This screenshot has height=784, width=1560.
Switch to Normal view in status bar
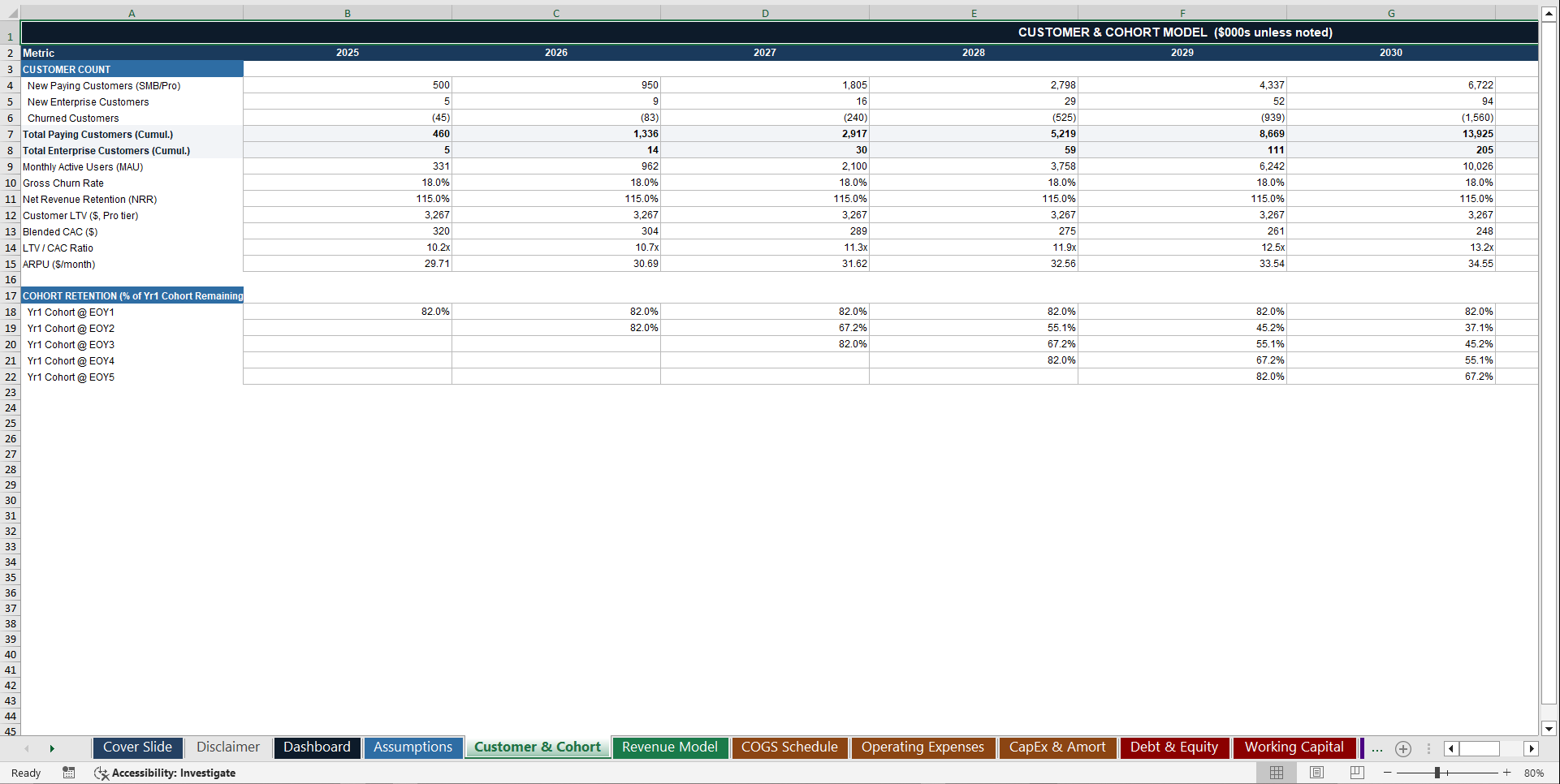pos(1276,773)
